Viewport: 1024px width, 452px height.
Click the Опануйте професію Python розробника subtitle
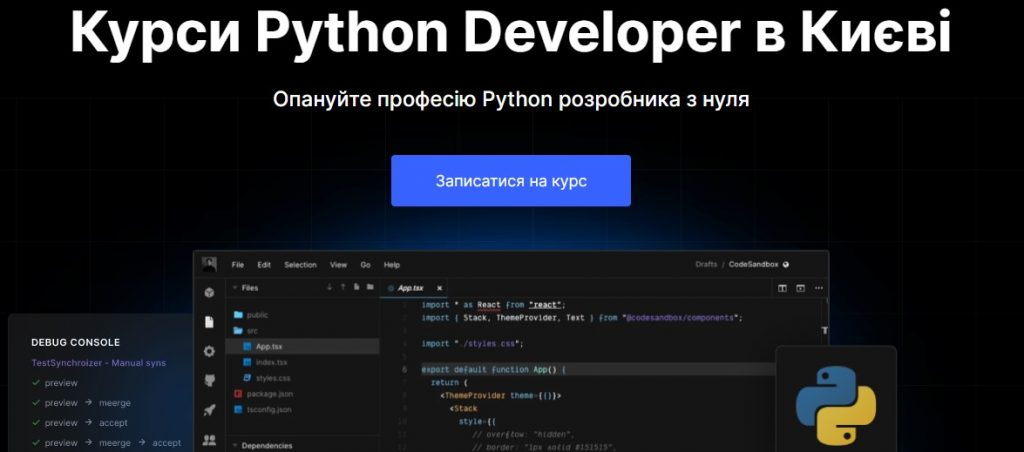(511, 100)
